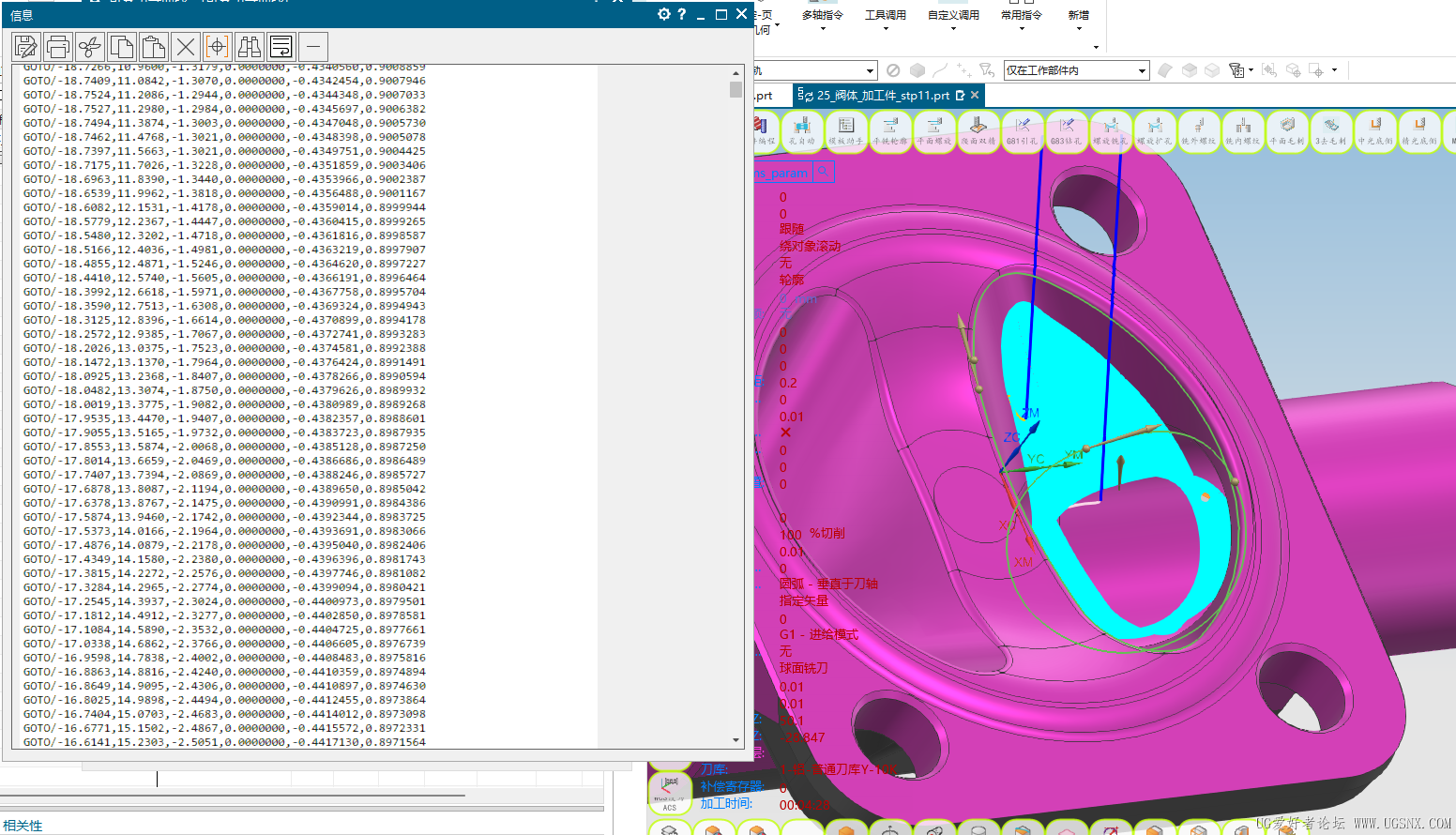Viewport: 1456px width, 835px height.
Task: Click the information window vertical scrollbar thumb
Action: [736, 89]
